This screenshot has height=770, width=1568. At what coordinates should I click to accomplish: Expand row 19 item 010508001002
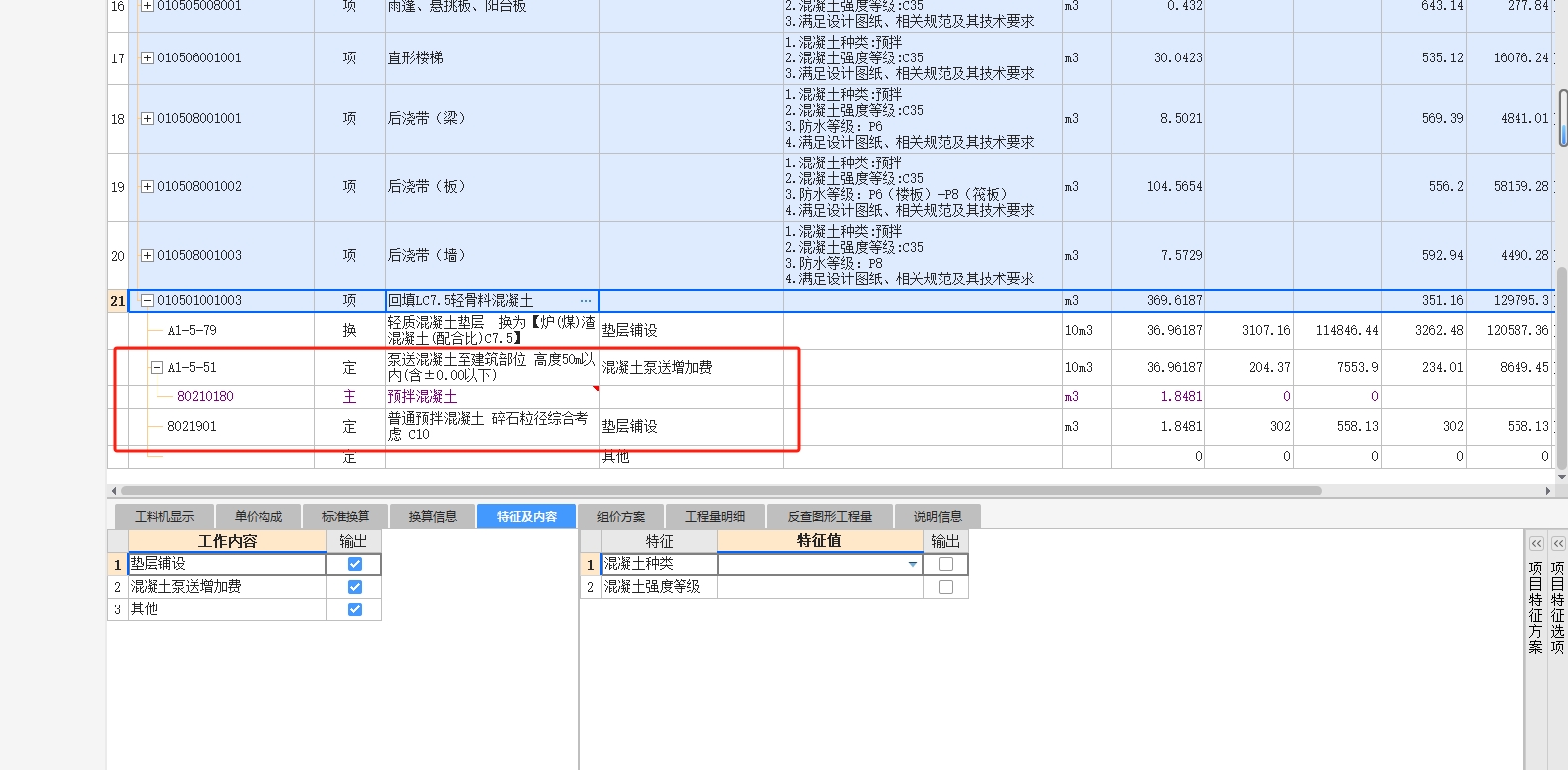(x=147, y=187)
